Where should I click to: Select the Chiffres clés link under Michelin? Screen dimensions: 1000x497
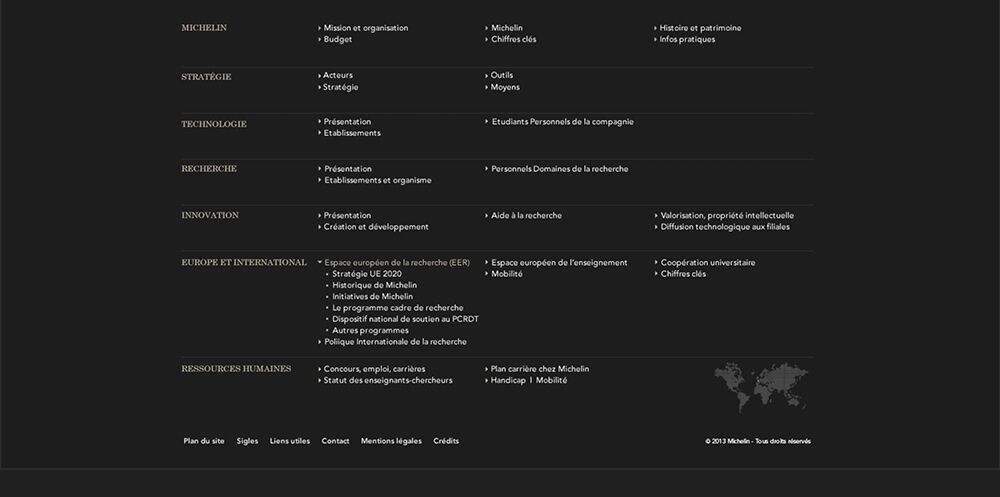(510, 40)
